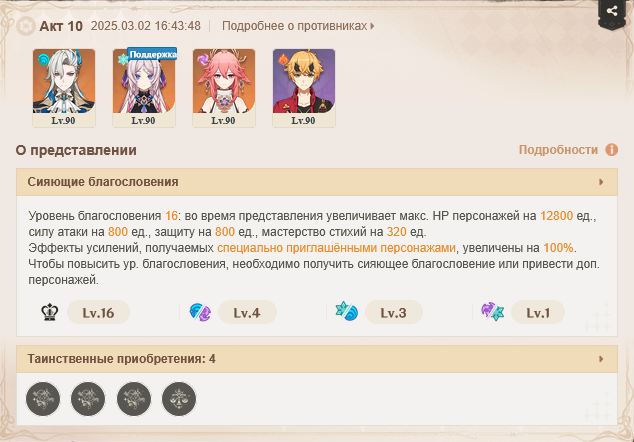
Task: Click the Cryo-Anemo blessing icon near Lv.3
Action: pos(347,312)
